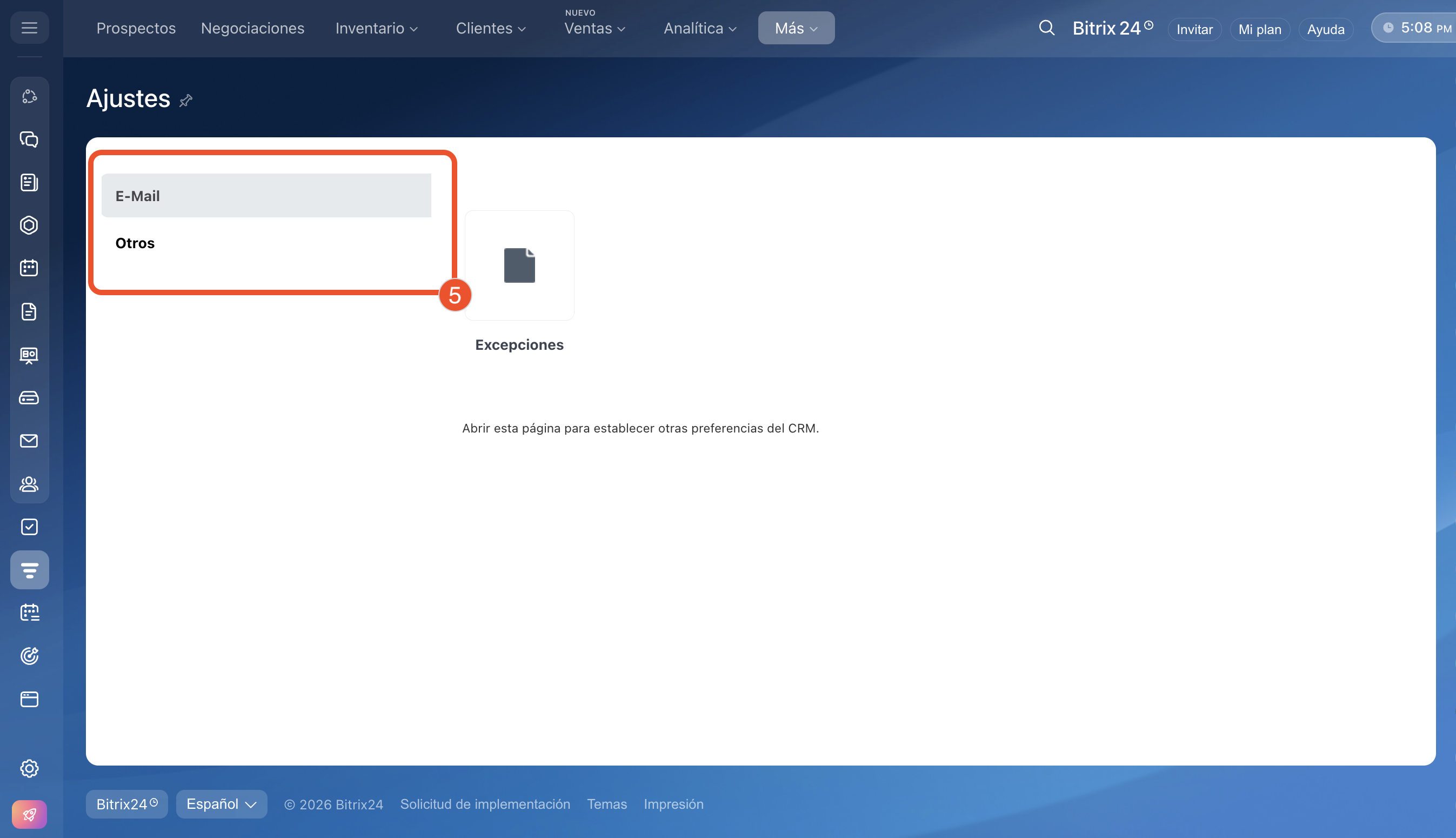Expand the Analítica dropdown menu

[x=699, y=28]
